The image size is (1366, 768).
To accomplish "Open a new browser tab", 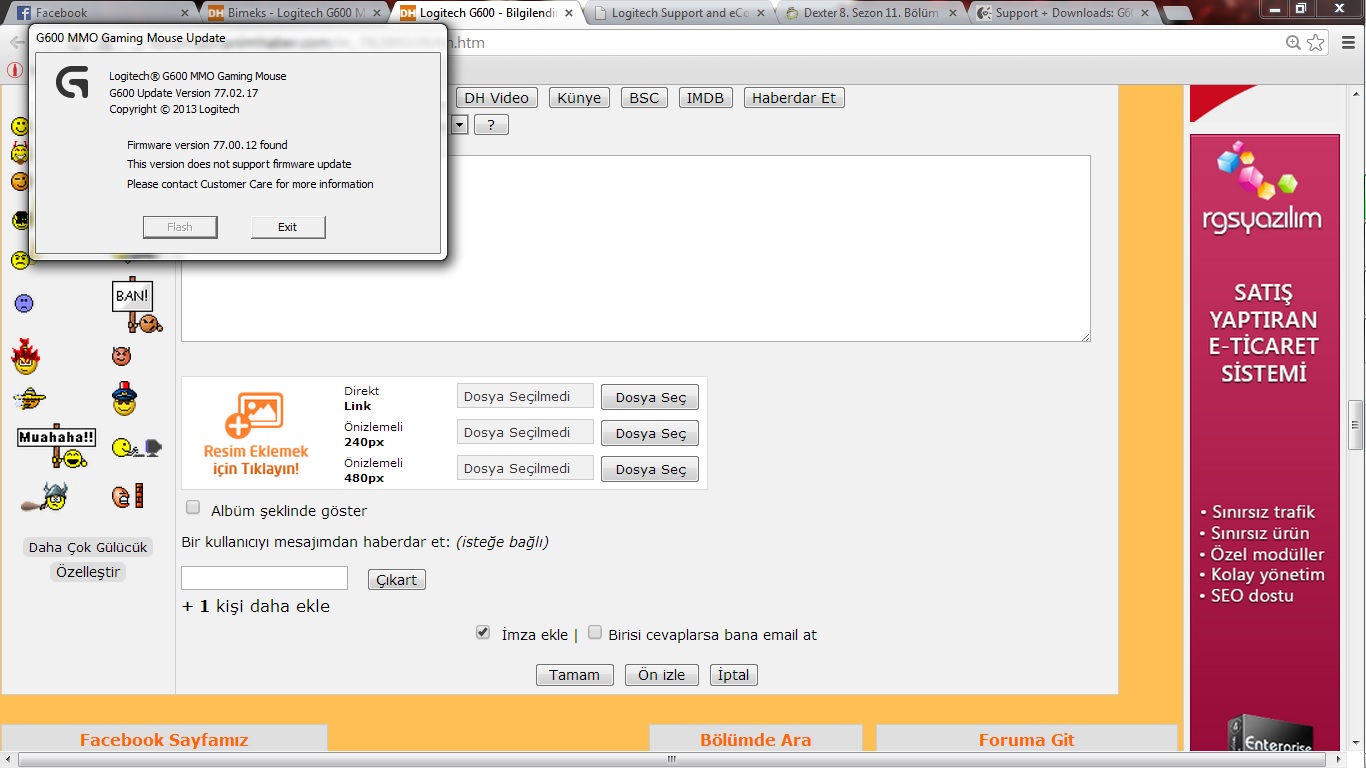I will click(x=1178, y=13).
